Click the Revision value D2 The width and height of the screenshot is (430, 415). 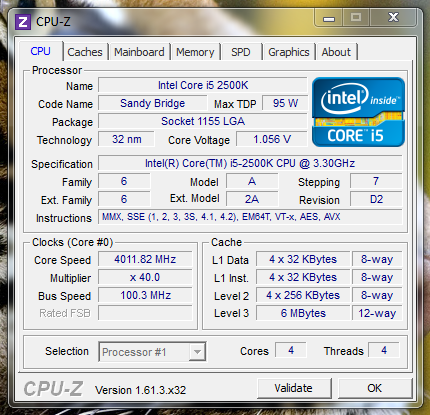click(x=376, y=199)
